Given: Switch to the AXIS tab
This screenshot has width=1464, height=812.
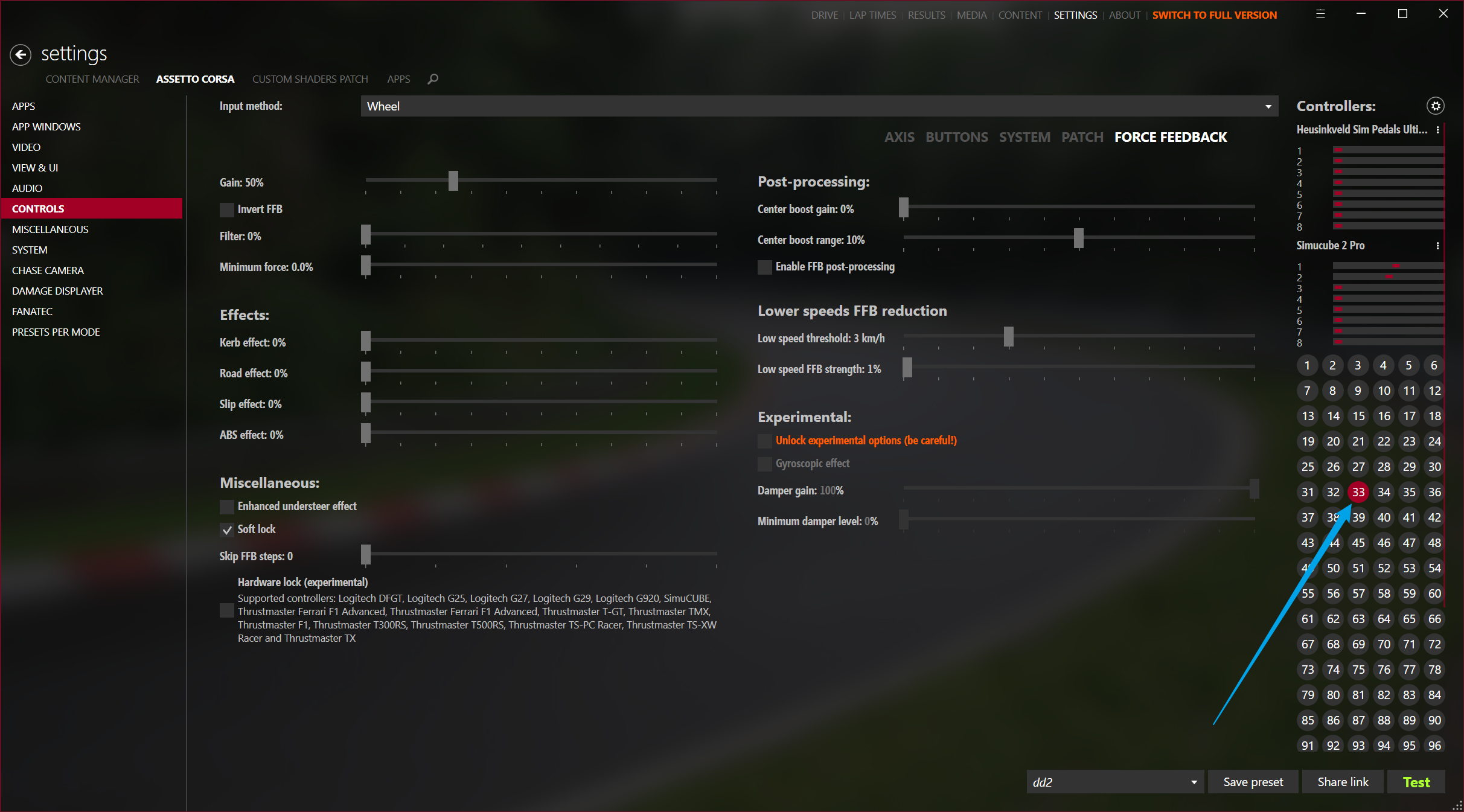Looking at the screenshot, I should click(900, 137).
